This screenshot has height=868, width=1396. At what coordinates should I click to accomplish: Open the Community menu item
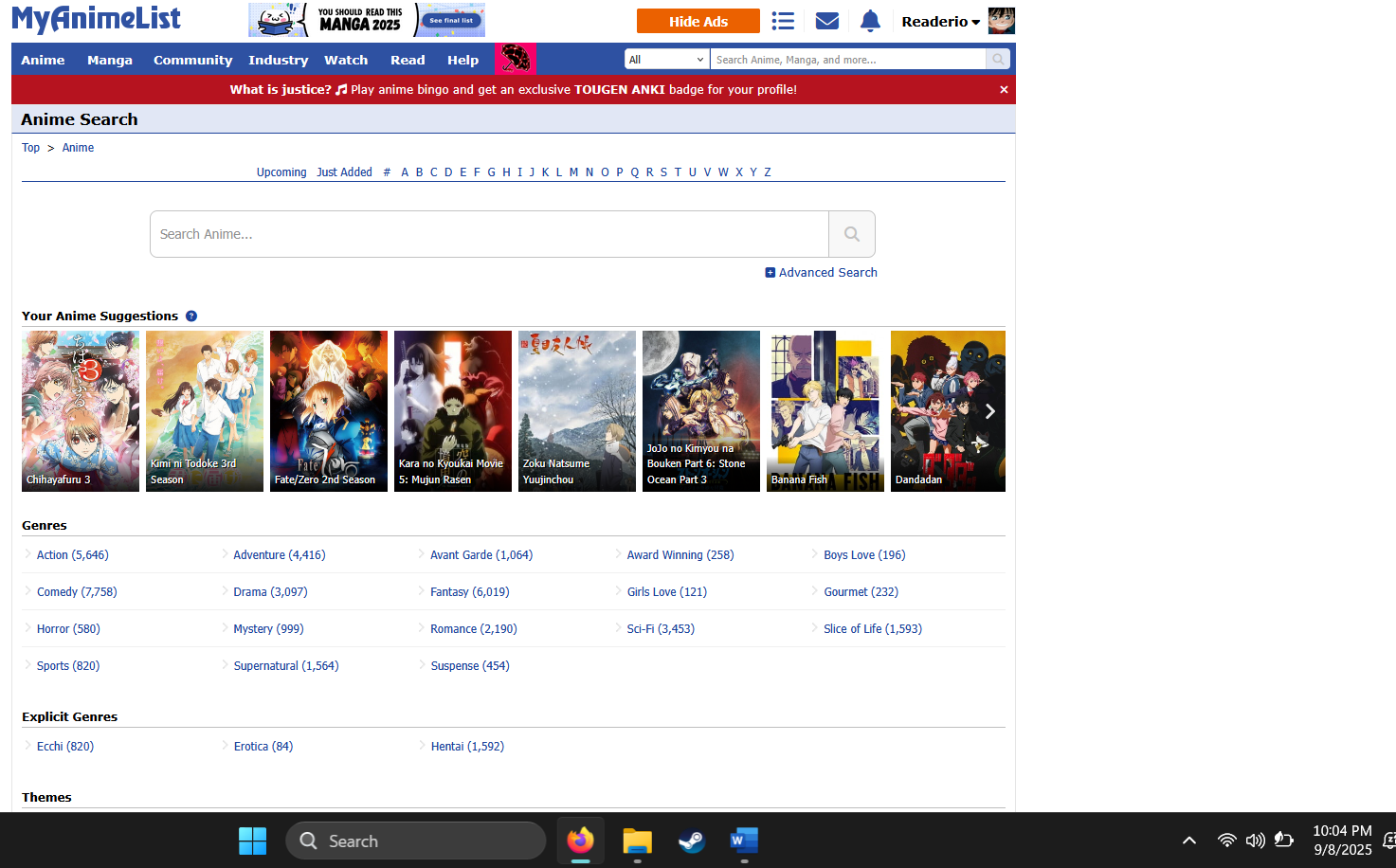[x=192, y=60]
